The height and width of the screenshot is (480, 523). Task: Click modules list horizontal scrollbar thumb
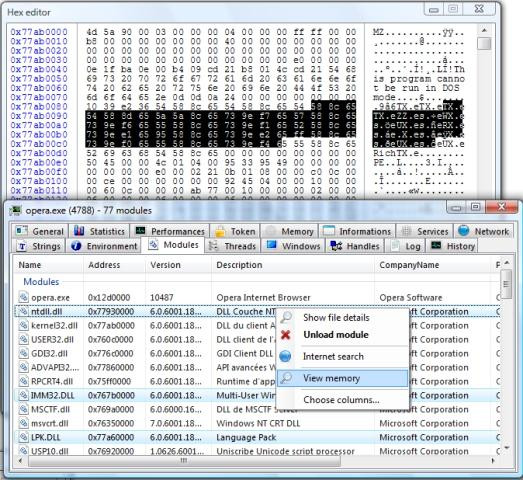[x=184, y=461]
